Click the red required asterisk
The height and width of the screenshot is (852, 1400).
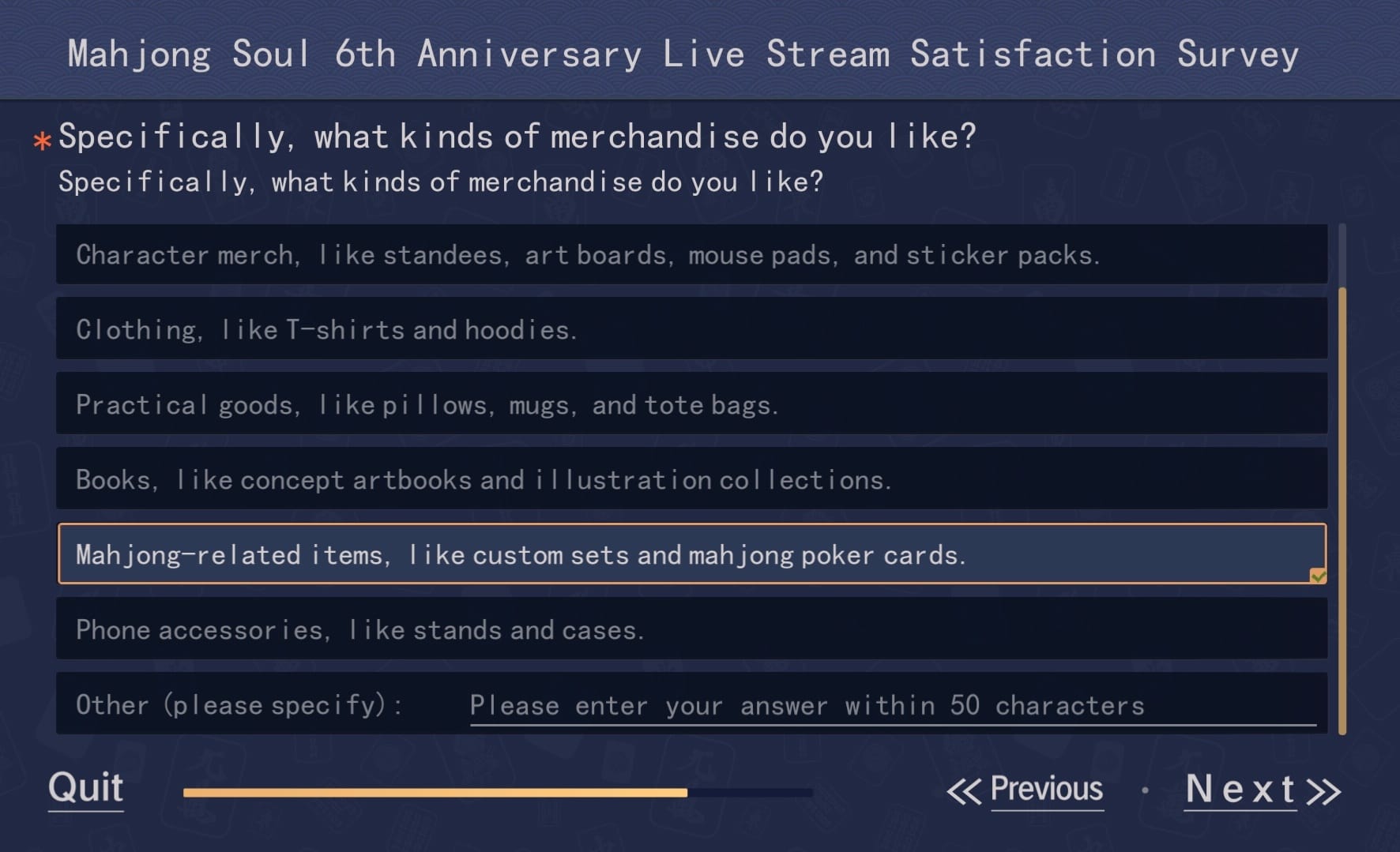[x=42, y=141]
